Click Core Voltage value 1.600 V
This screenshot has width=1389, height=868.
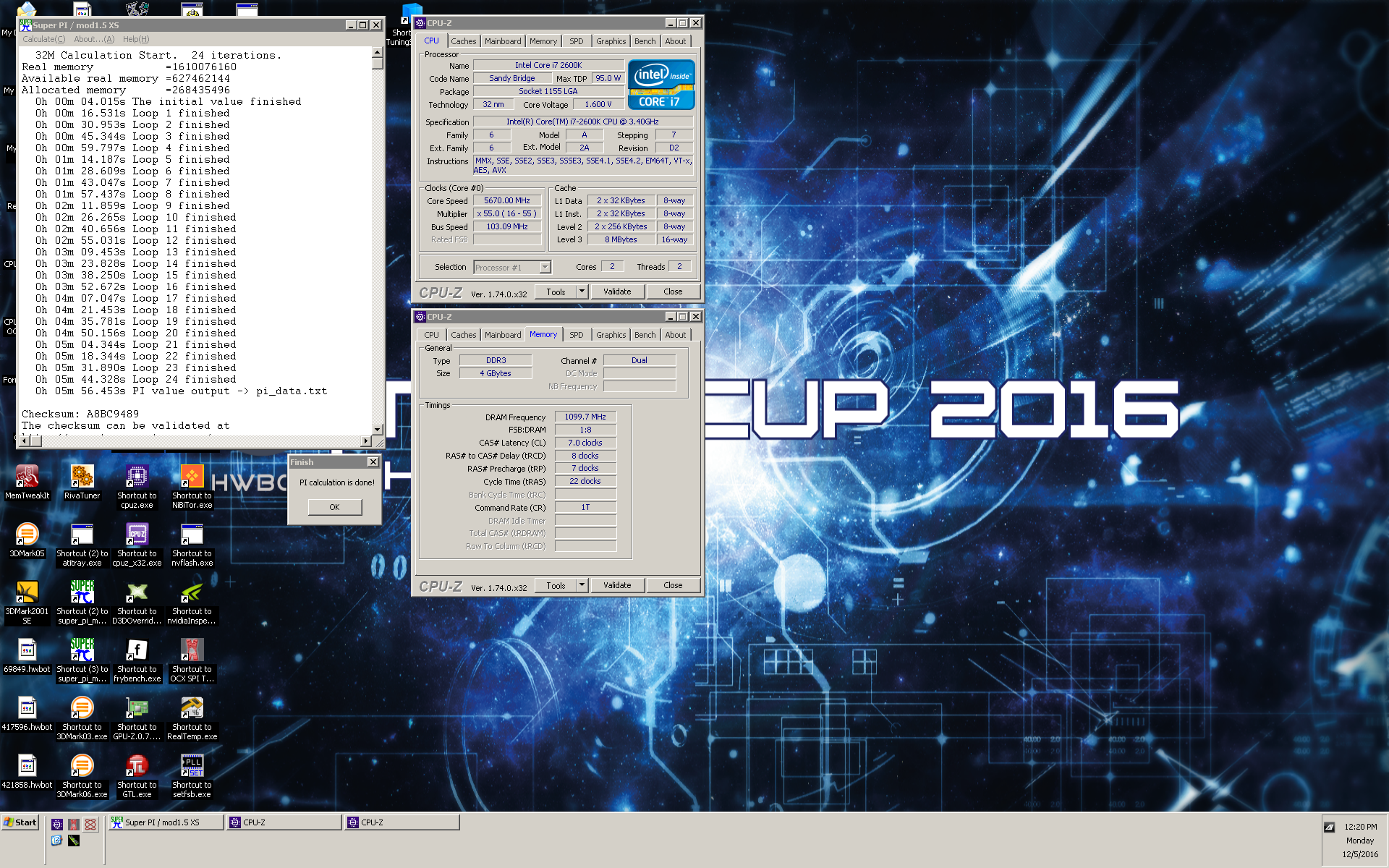598,104
